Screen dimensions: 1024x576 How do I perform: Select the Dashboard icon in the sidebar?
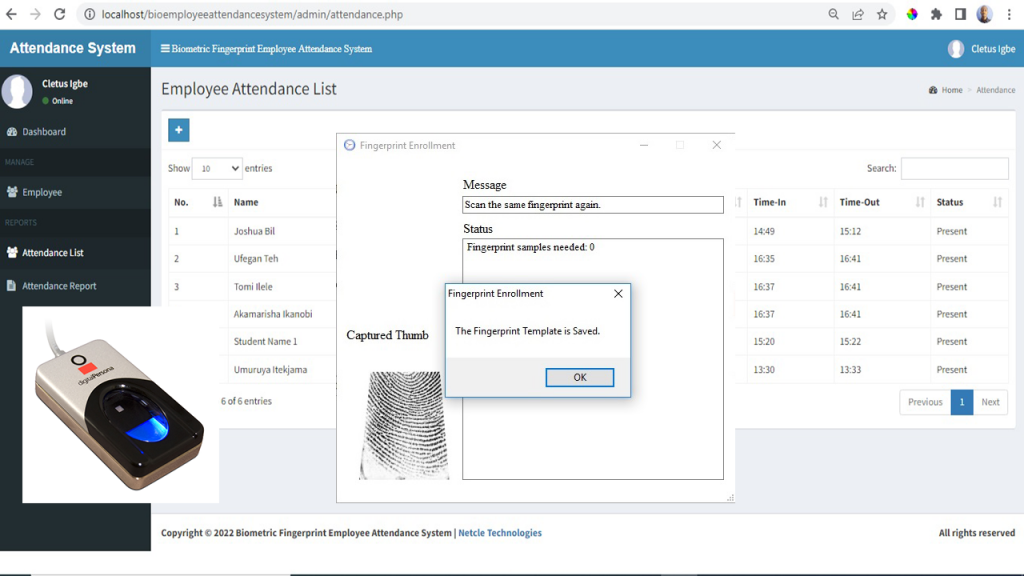[x=15, y=131]
